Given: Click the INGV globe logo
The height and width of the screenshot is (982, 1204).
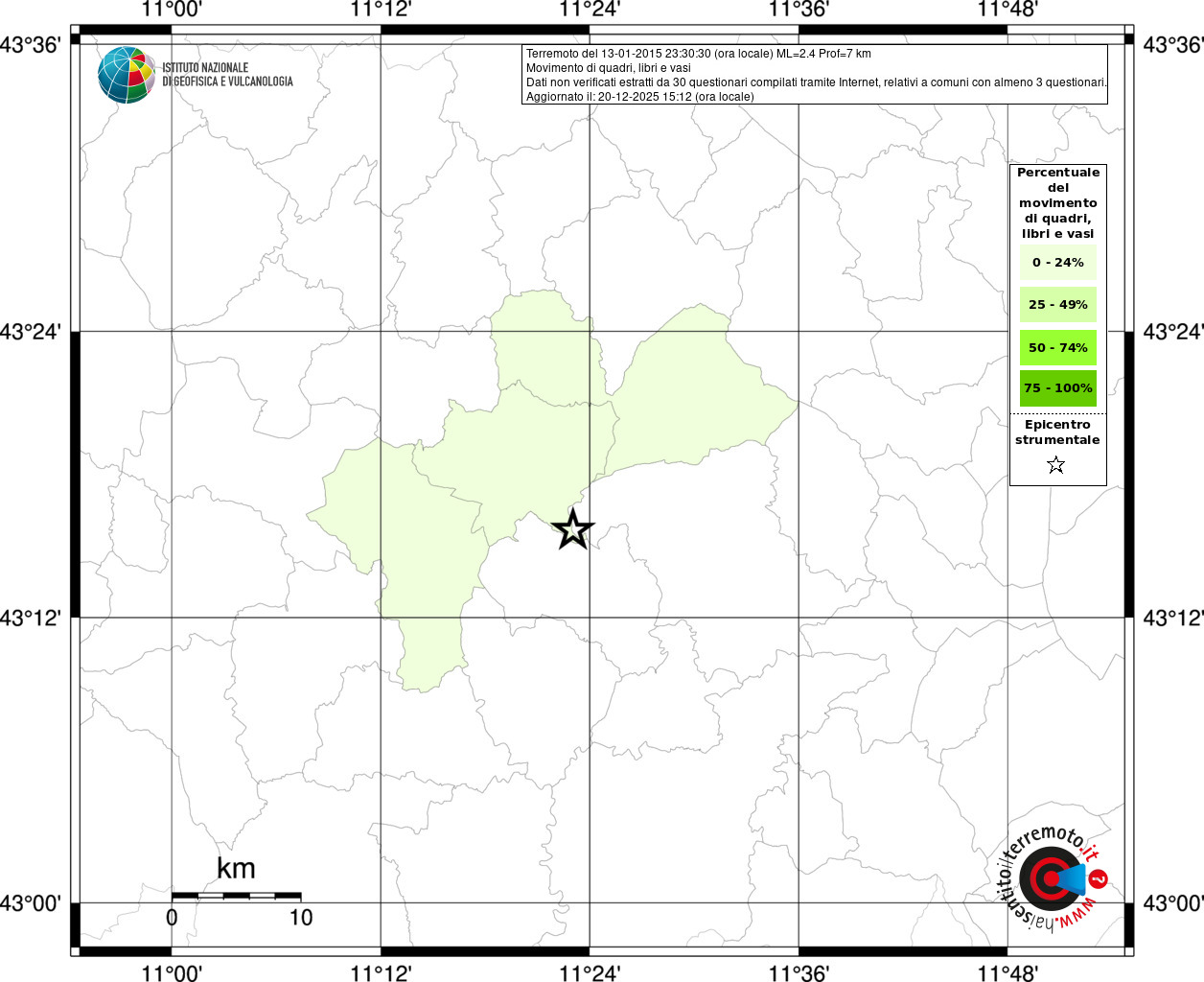Looking at the screenshot, I should point(127,75).
